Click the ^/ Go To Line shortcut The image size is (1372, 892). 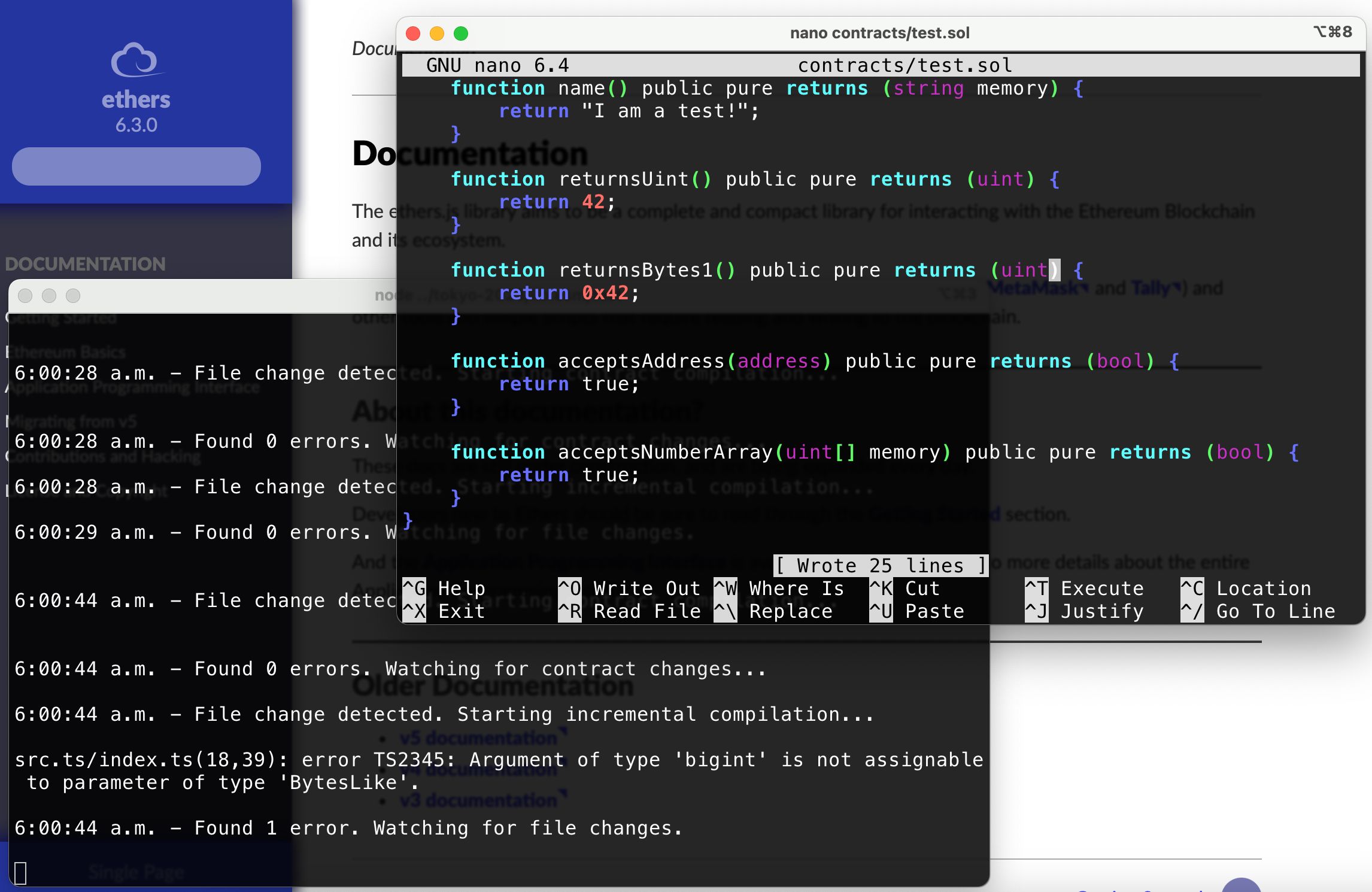(x=1258, y=611)
